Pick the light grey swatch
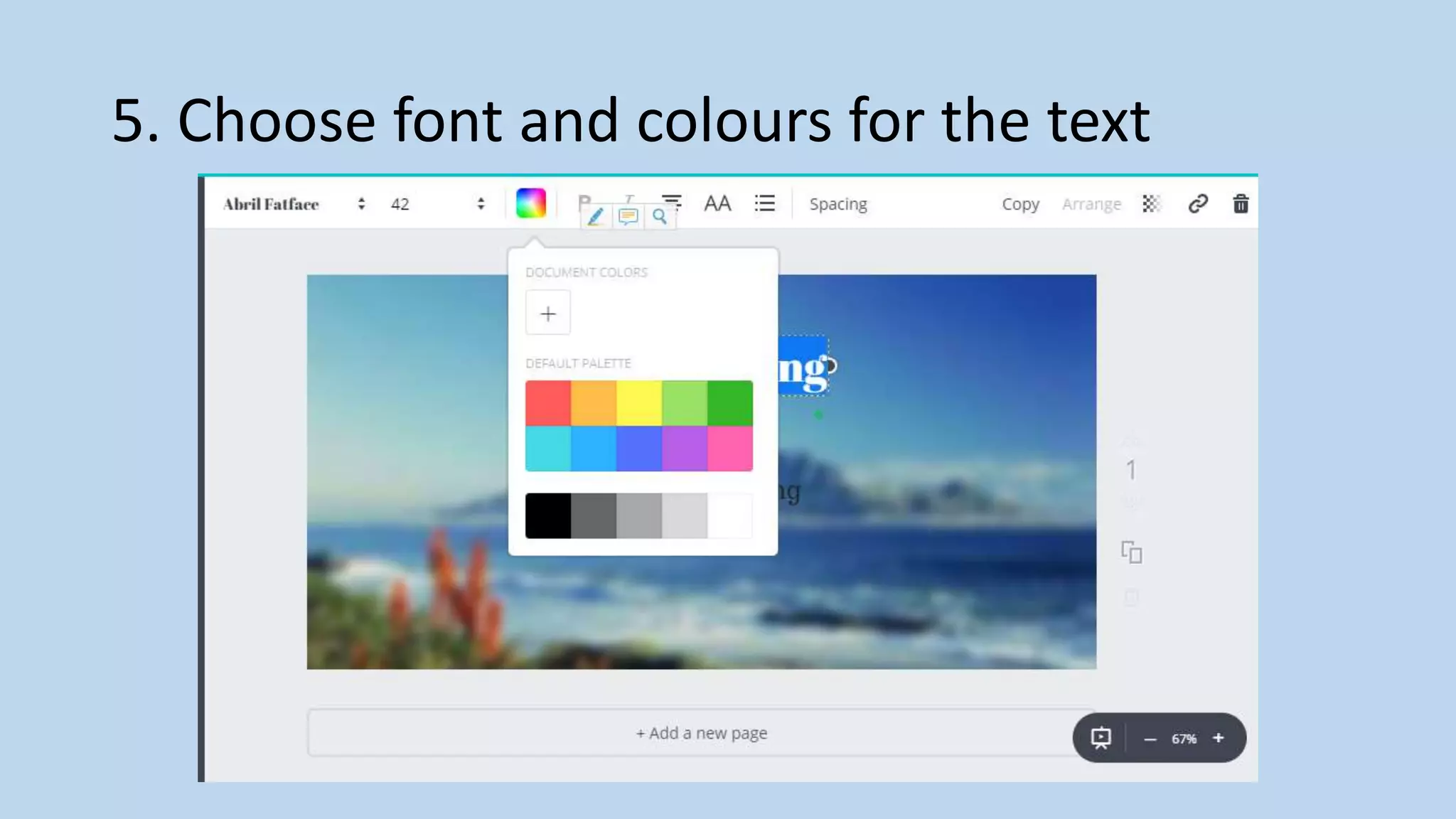This screenshot has height=819, width=1456. [685, 516]
